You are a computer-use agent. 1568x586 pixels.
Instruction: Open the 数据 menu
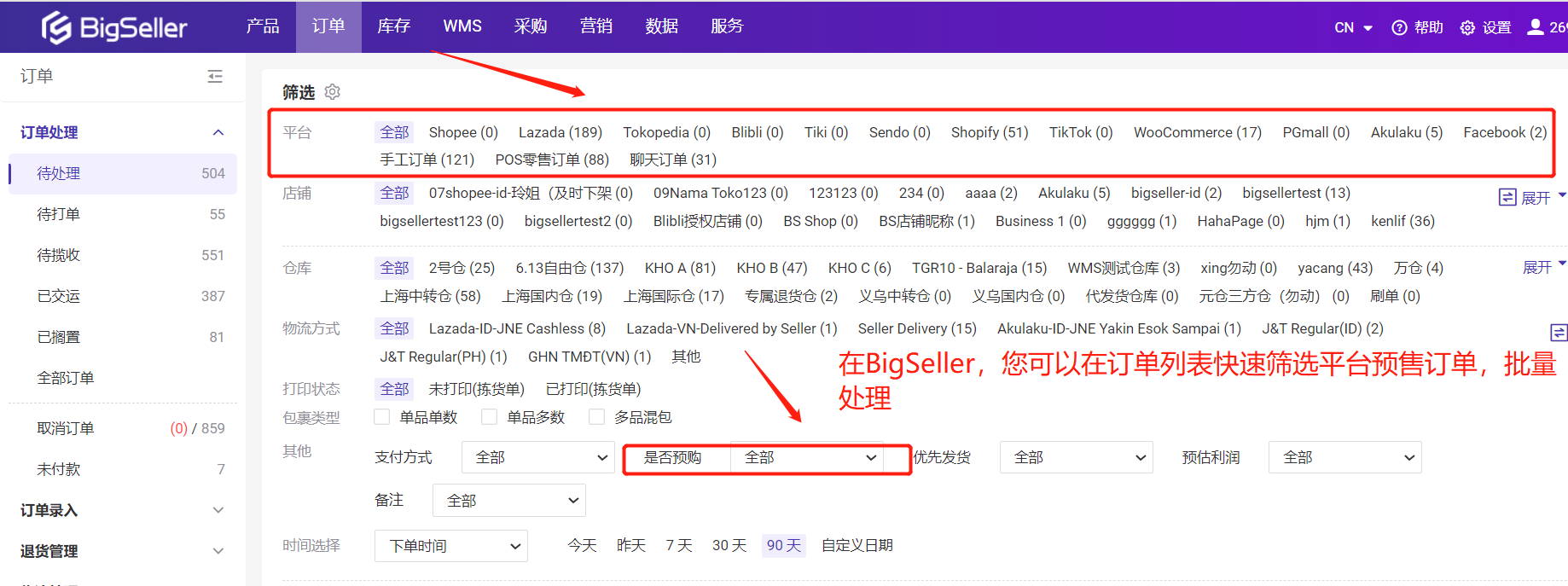pyautogui.click(x=662, y=26)
